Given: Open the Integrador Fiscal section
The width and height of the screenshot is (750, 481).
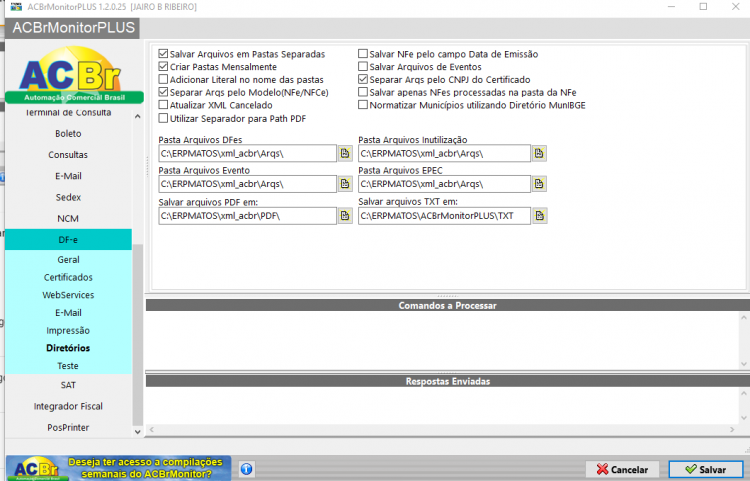Looking at the screenshot, I should [68, 406].
